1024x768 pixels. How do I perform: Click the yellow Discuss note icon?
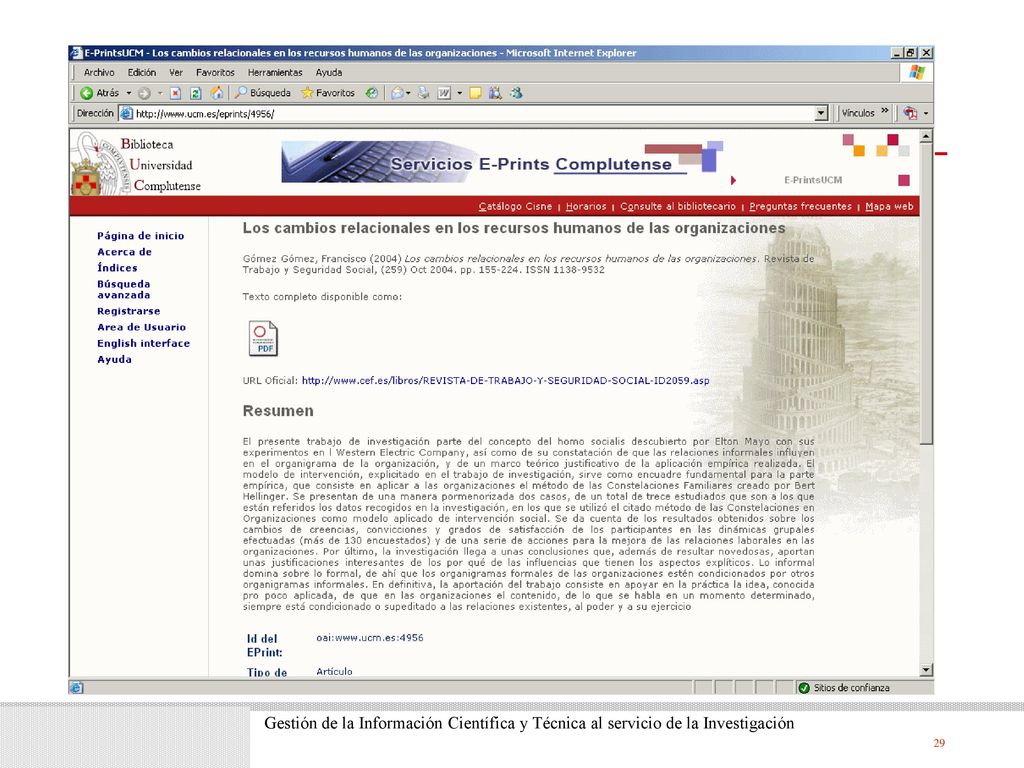click(x=475, y=93)
